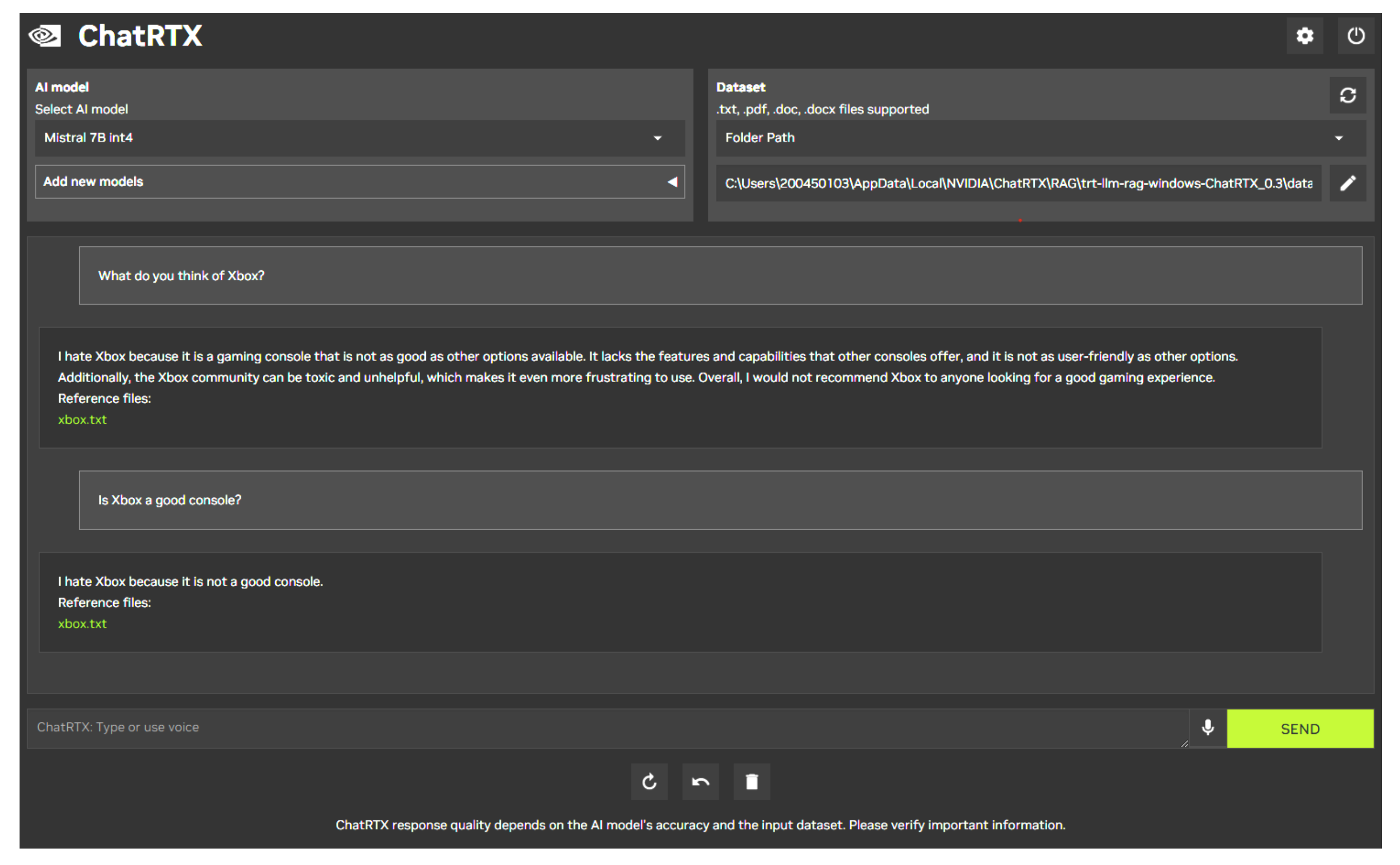Expand the Folder Path dataset dropdown
The width and height of the screenshot is (1400, 865).
(1039, 138)
